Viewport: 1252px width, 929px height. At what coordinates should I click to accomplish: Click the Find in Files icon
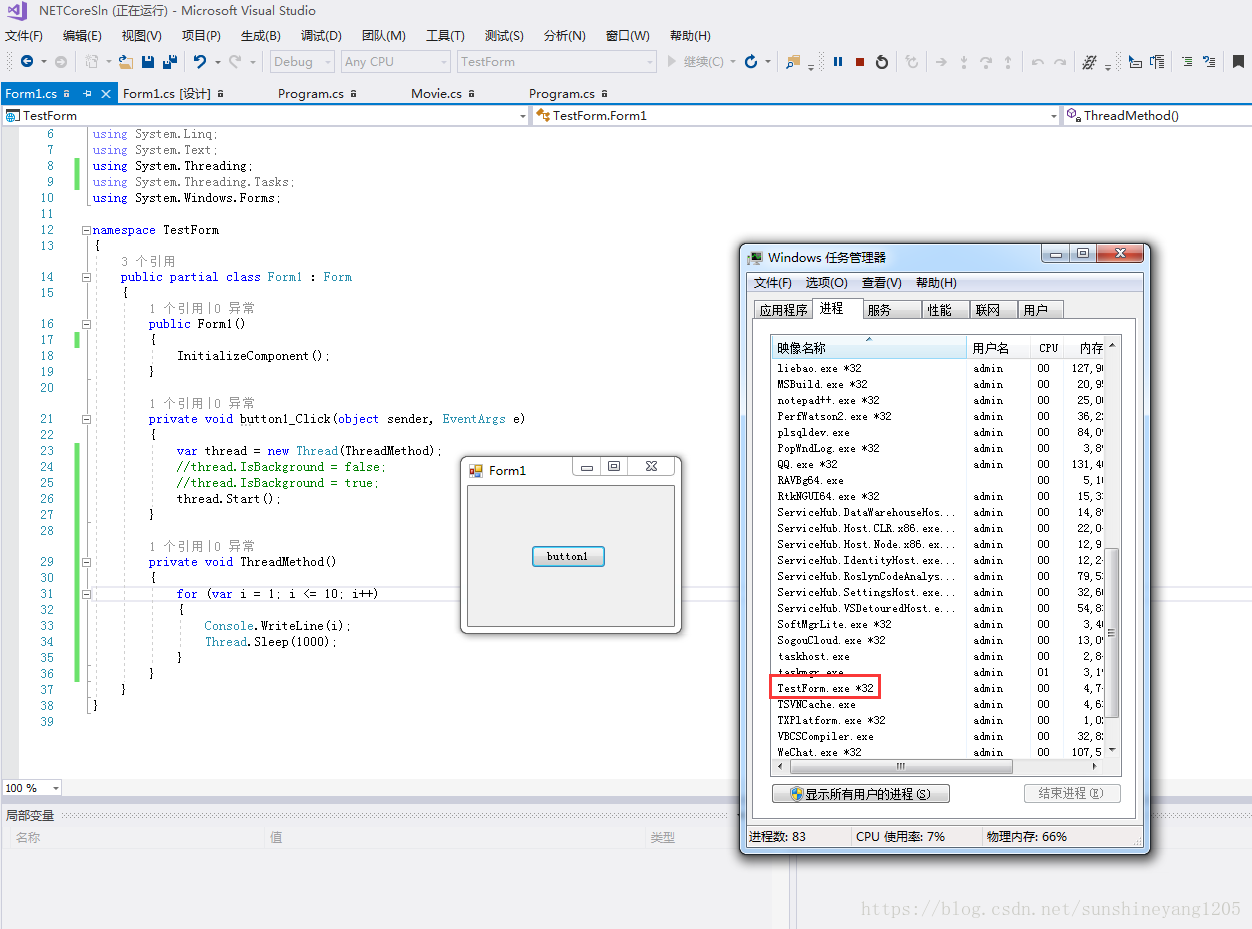[x=793, y=62]
